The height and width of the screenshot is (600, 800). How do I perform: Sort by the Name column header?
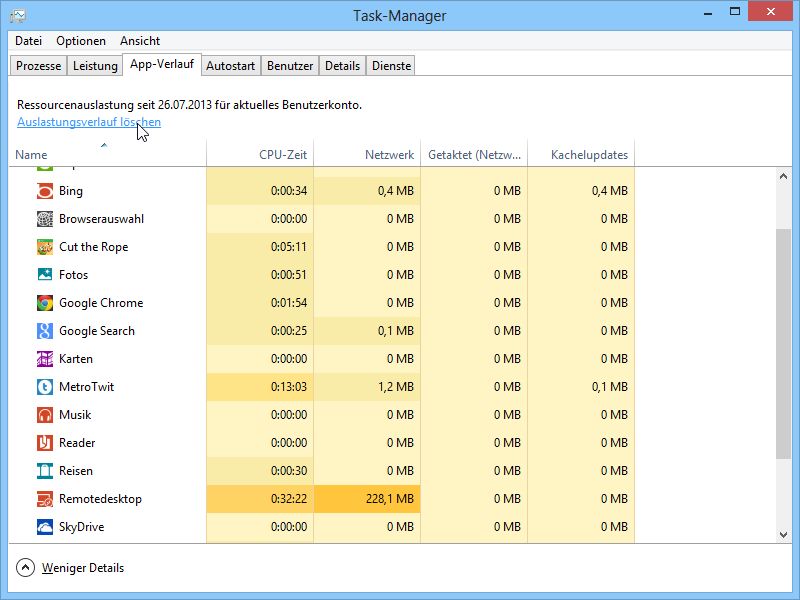click(107, 154)
